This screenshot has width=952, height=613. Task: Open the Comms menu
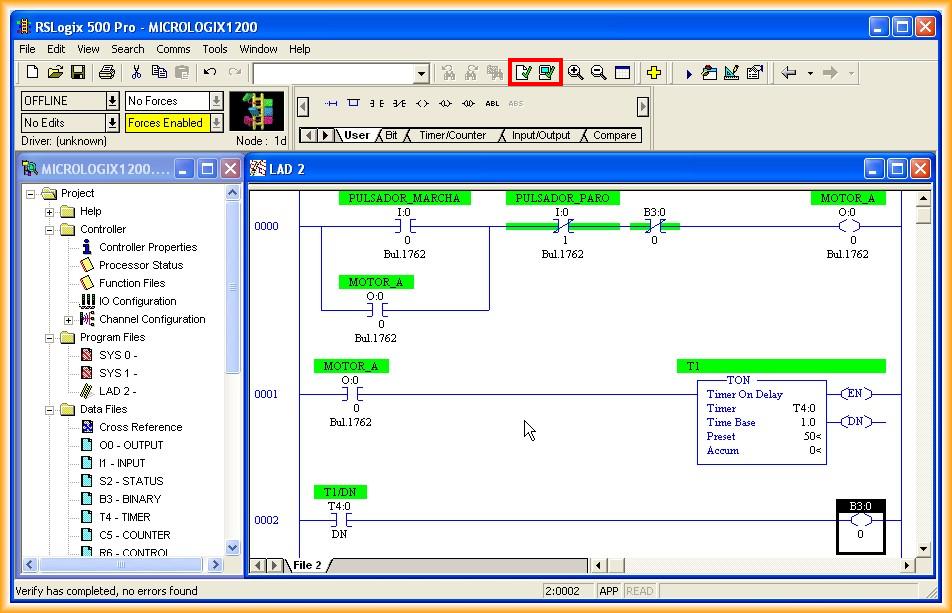(173, 48)
